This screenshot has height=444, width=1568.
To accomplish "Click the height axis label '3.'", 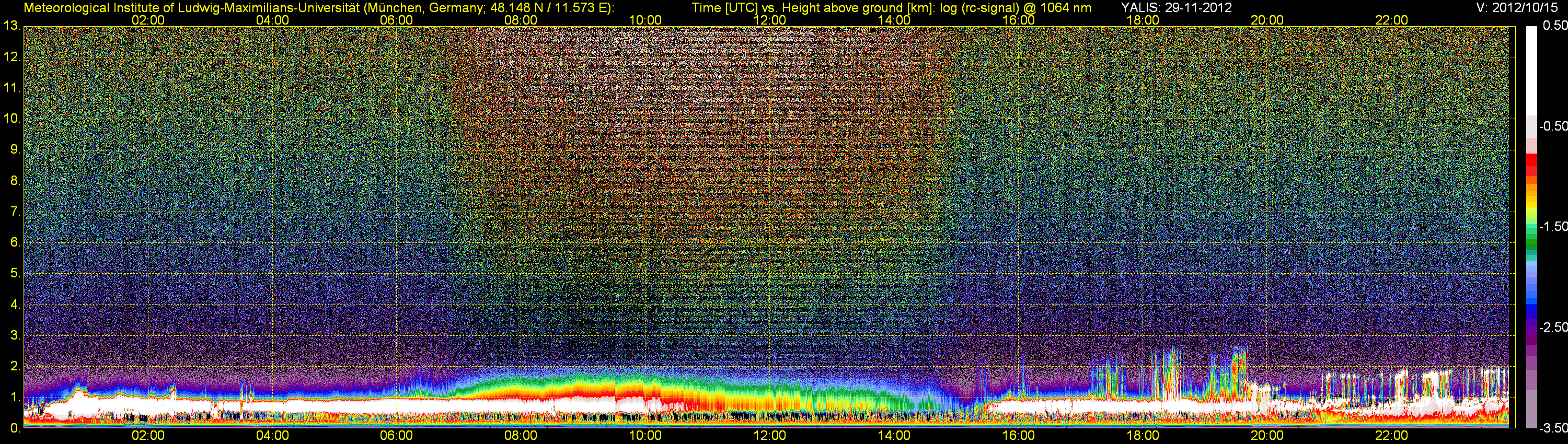I will (x=15, y=335).
